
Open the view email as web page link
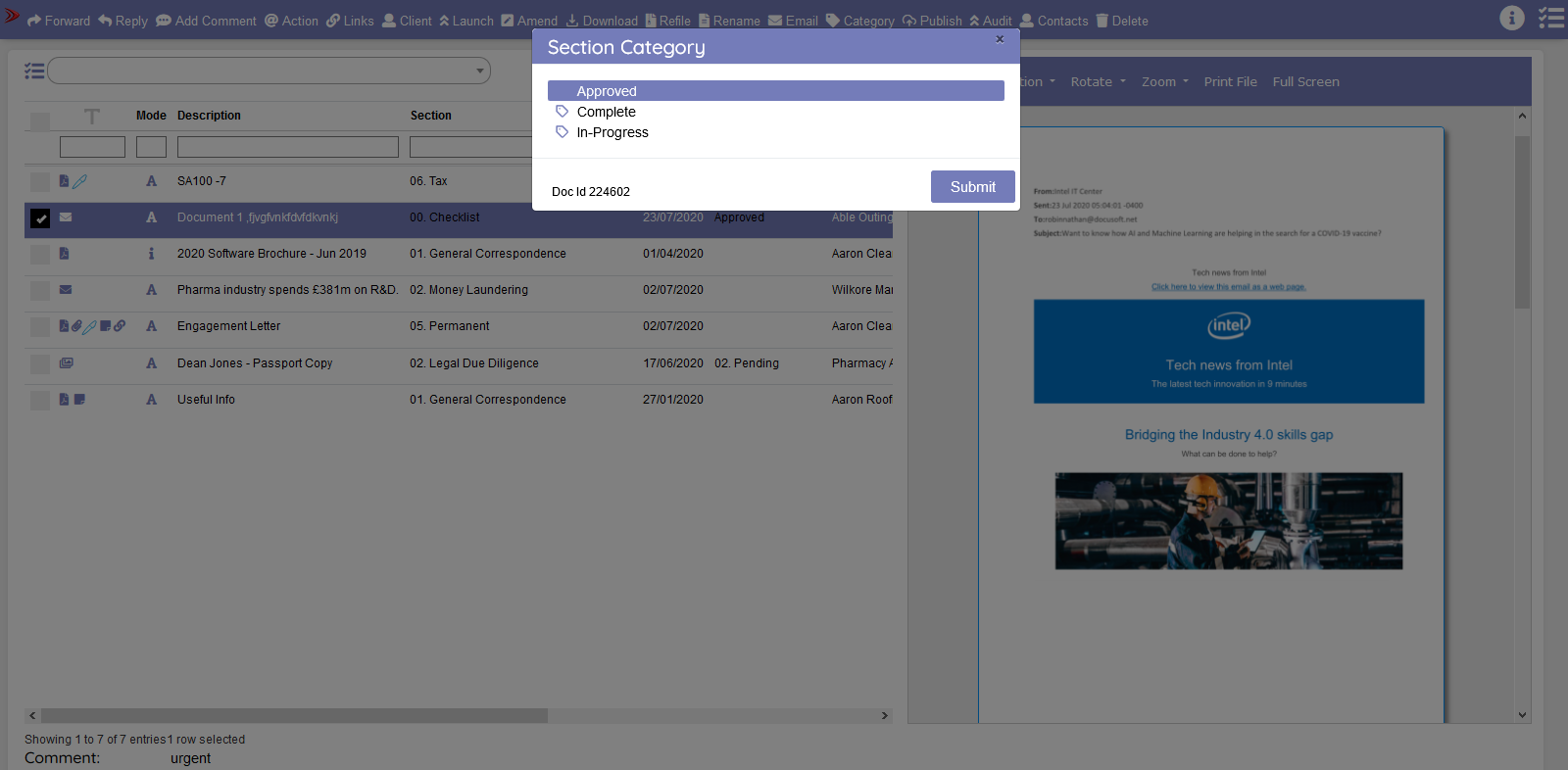1229,287
